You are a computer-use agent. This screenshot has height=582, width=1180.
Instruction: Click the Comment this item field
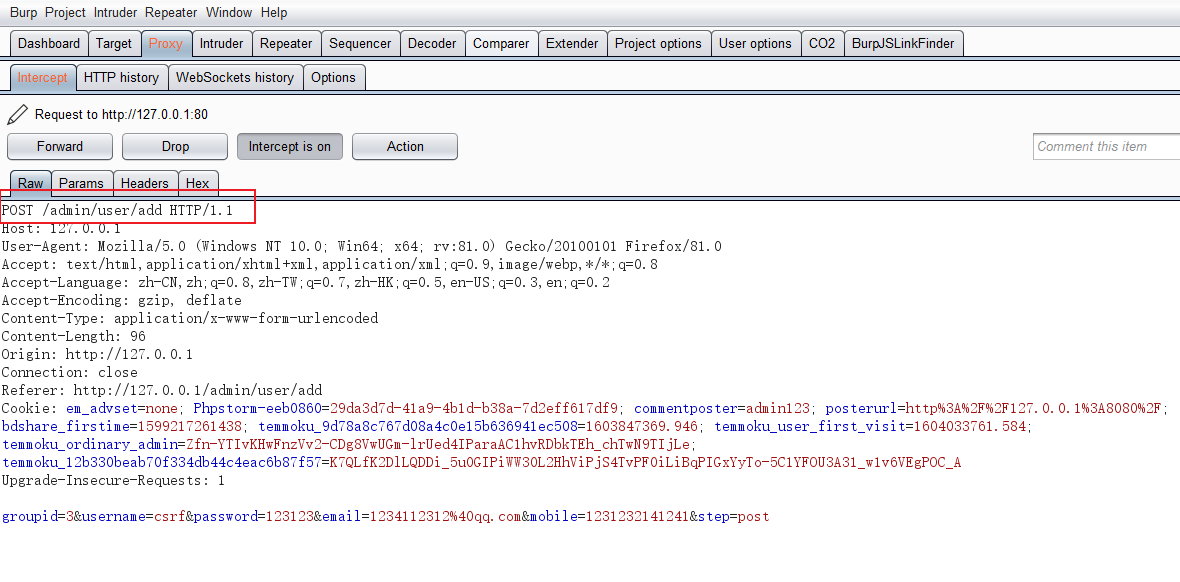click(x=1106, y=147)
